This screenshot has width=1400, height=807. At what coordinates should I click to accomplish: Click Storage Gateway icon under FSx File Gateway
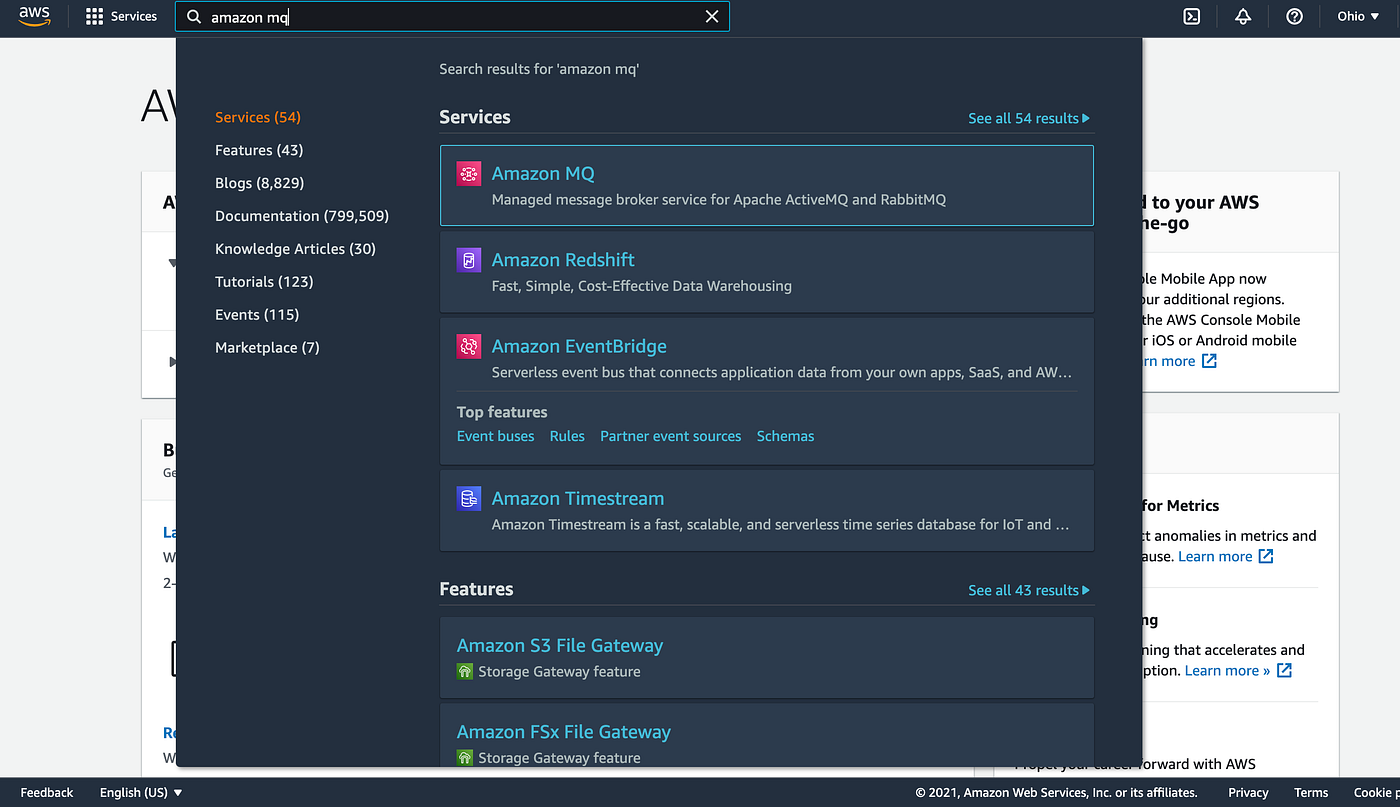point(465,758)
